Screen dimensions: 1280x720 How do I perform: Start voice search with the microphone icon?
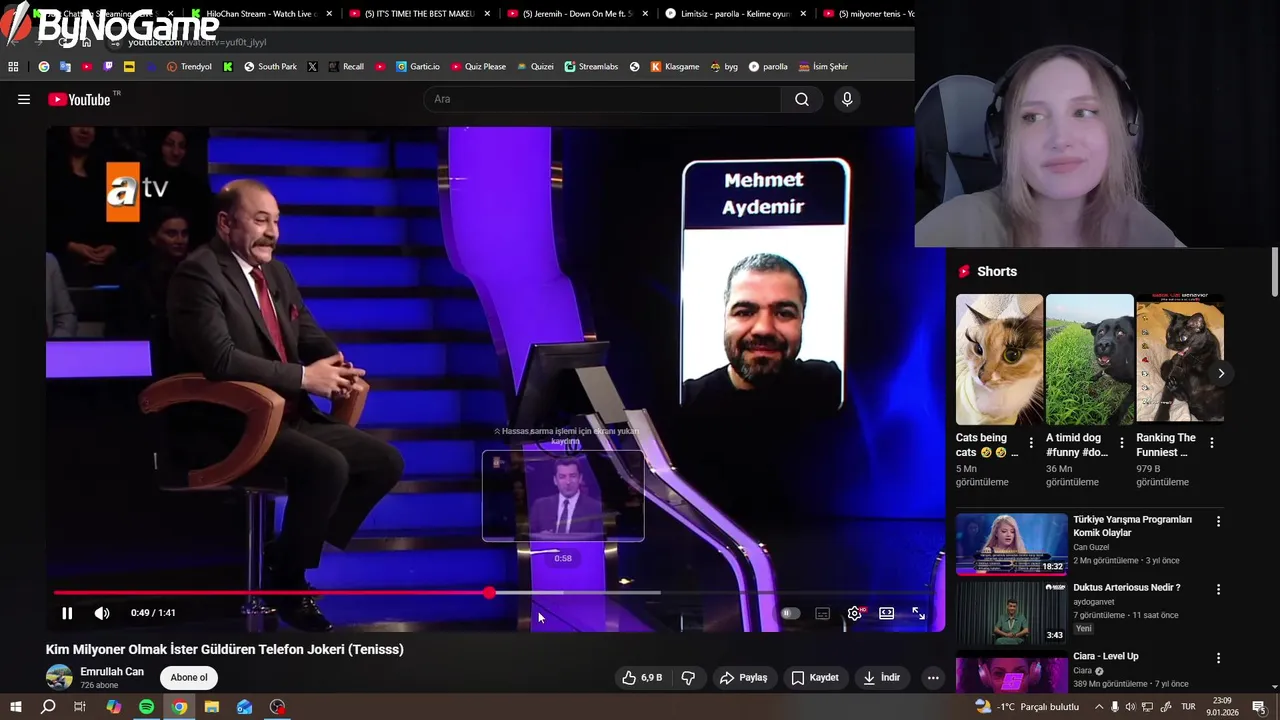tap(847, 99)
